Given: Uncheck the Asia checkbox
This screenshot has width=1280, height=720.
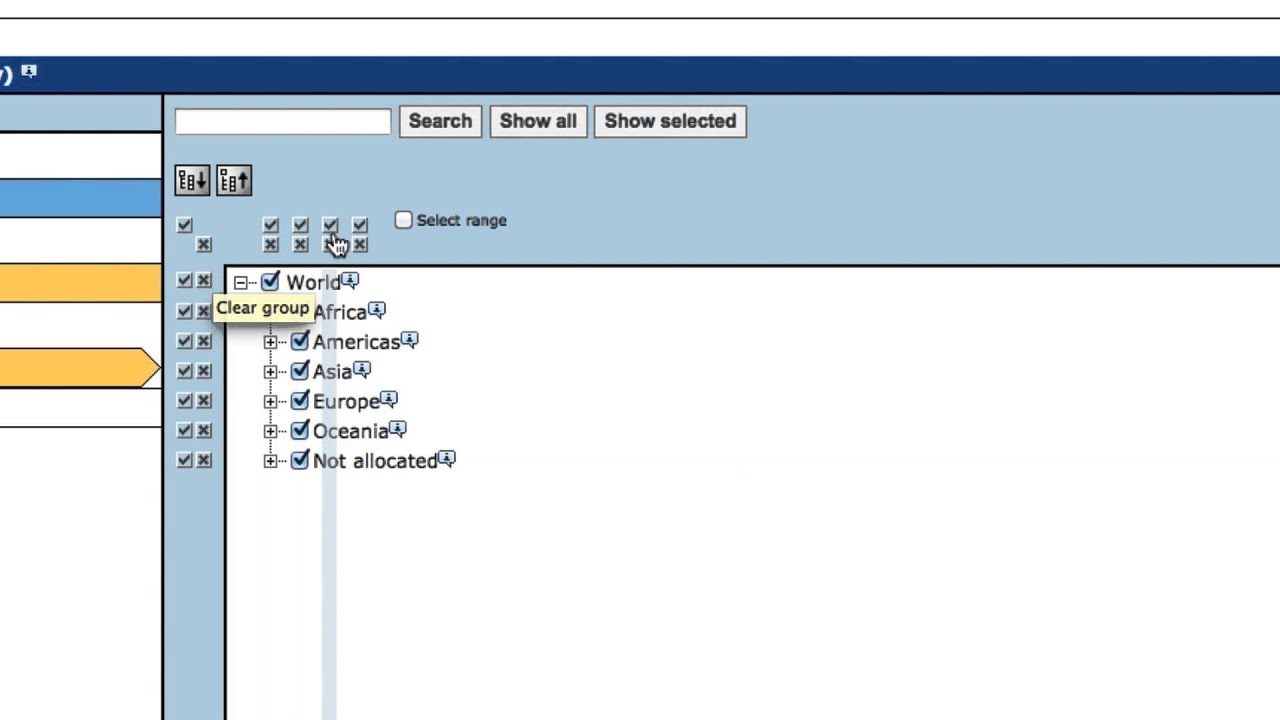Looking at the screenshot, I should pyautogui.click(x=300, y=371).
